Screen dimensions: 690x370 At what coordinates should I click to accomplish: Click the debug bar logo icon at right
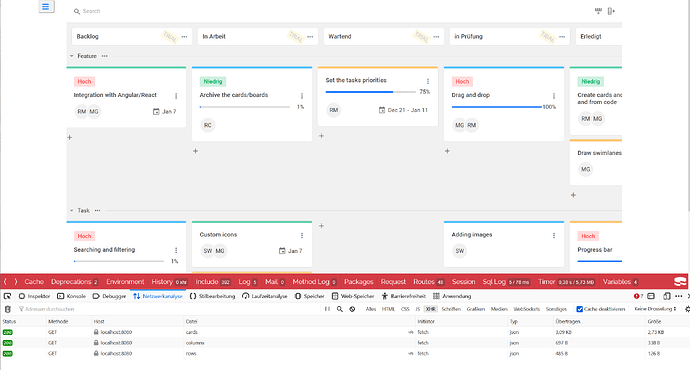(680, 282)
